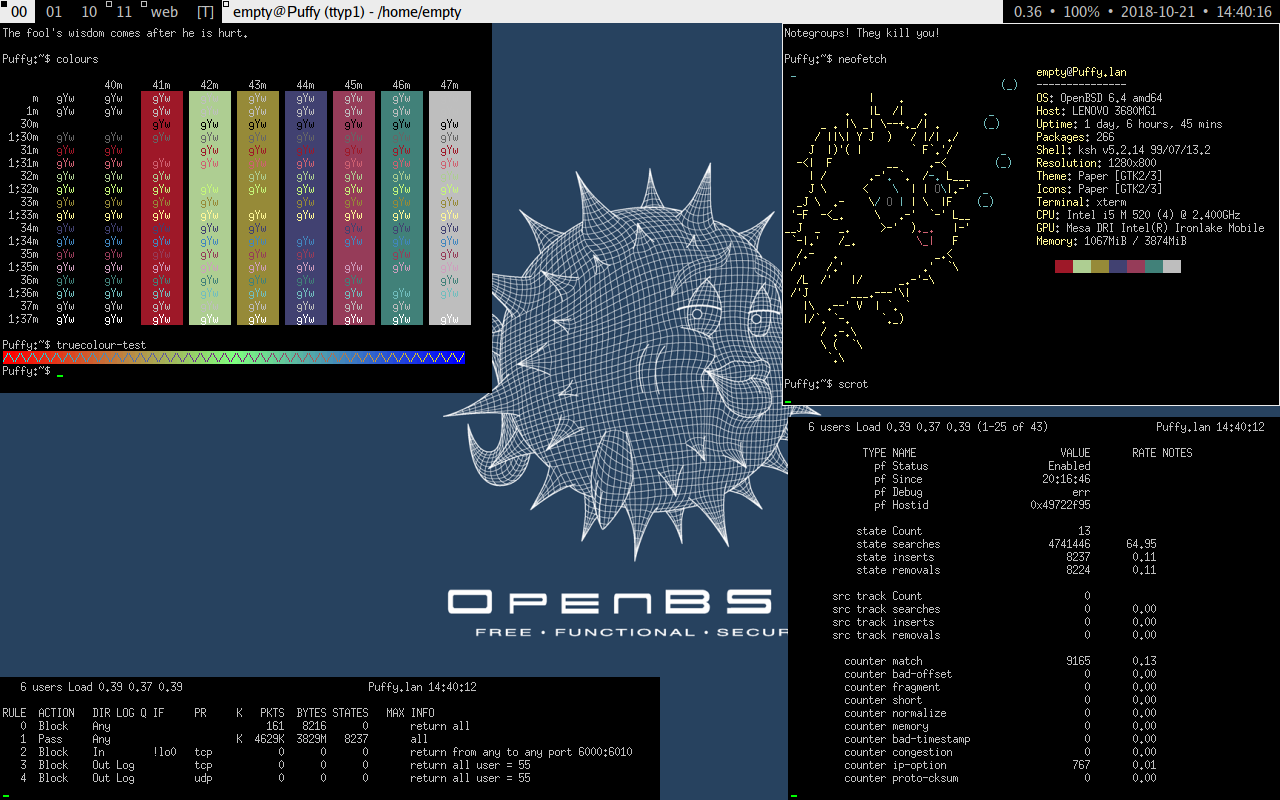1280x800 pixels.
Task: Switch to workspace tag 10
Action: tap(89, 12)
